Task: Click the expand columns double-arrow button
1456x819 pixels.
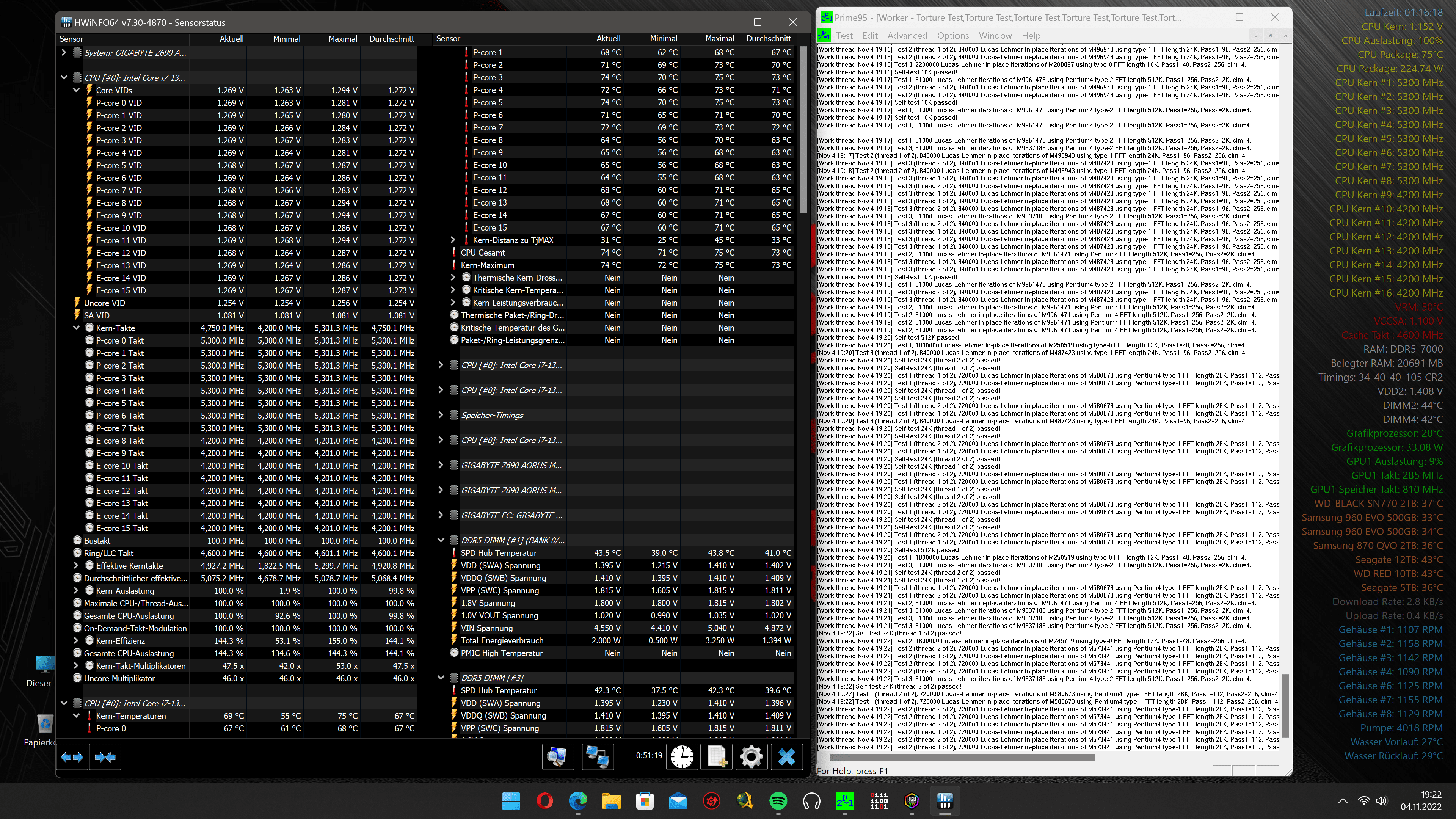Action: point(72,757)
